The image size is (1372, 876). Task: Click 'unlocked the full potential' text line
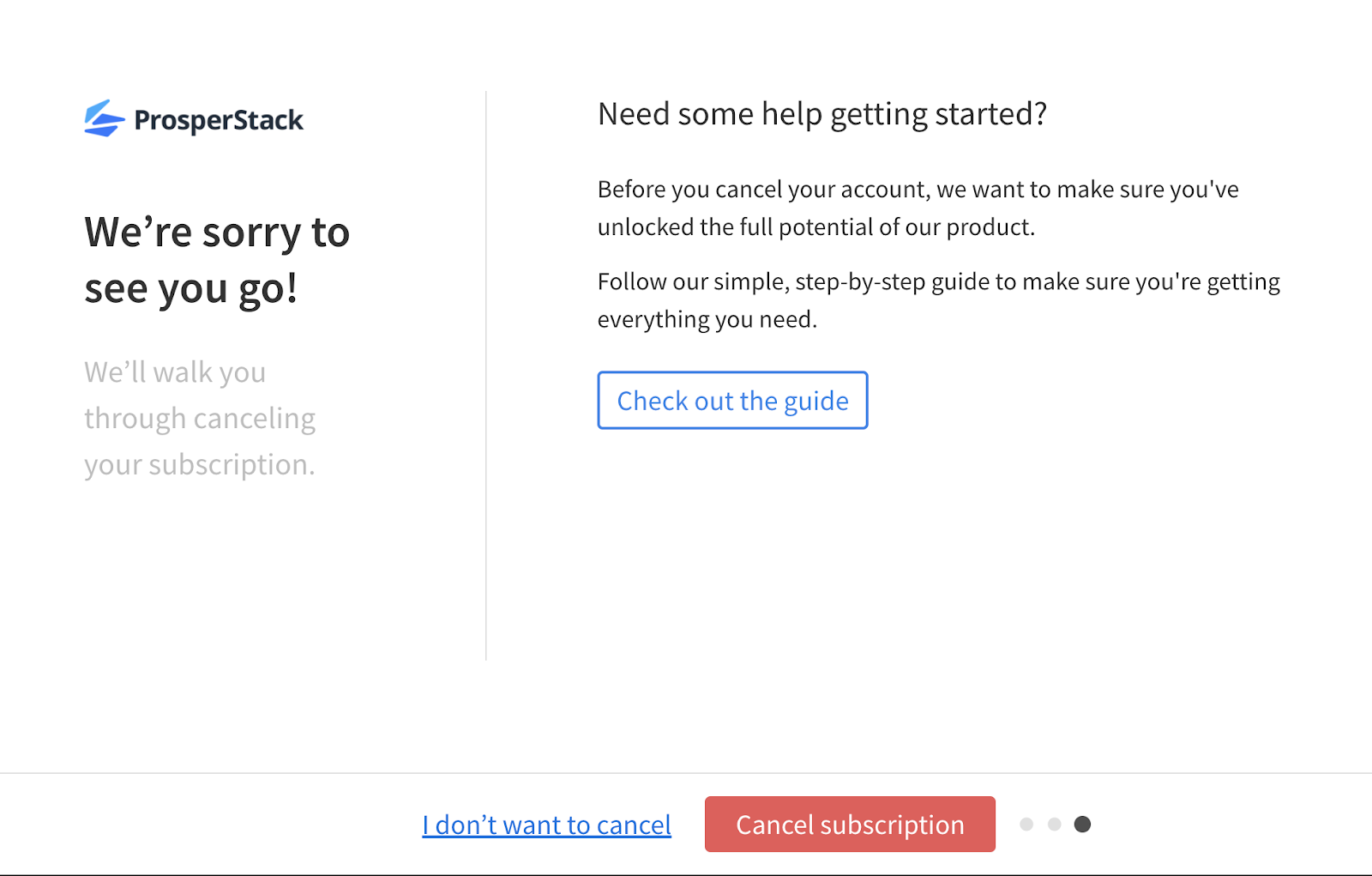tap(815, 227)
